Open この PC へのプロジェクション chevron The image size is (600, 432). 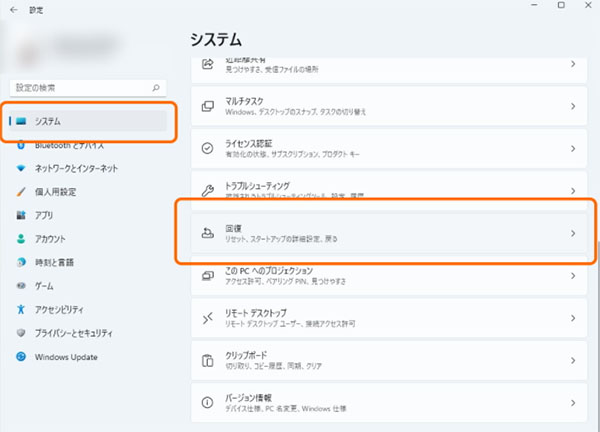click(573, 276)
